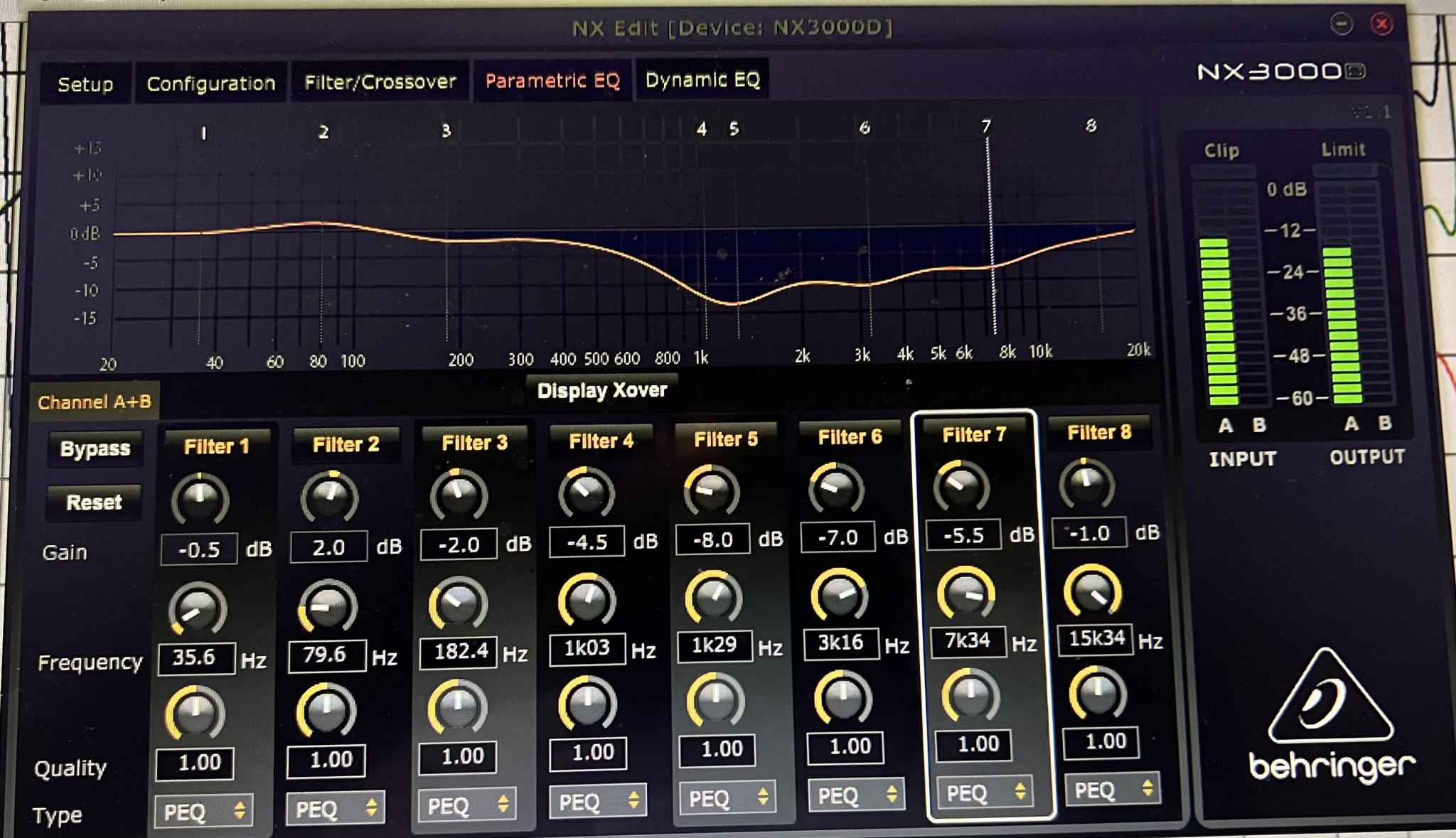Click Filter 8 gain knob
Image resolution: width=1456 pixels, height=838 pixels.
point(1086,483)
